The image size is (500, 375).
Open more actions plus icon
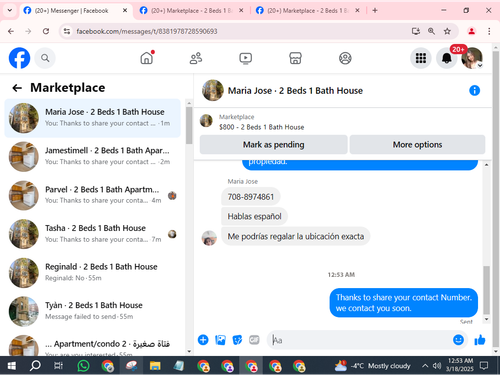pos(203,340)
